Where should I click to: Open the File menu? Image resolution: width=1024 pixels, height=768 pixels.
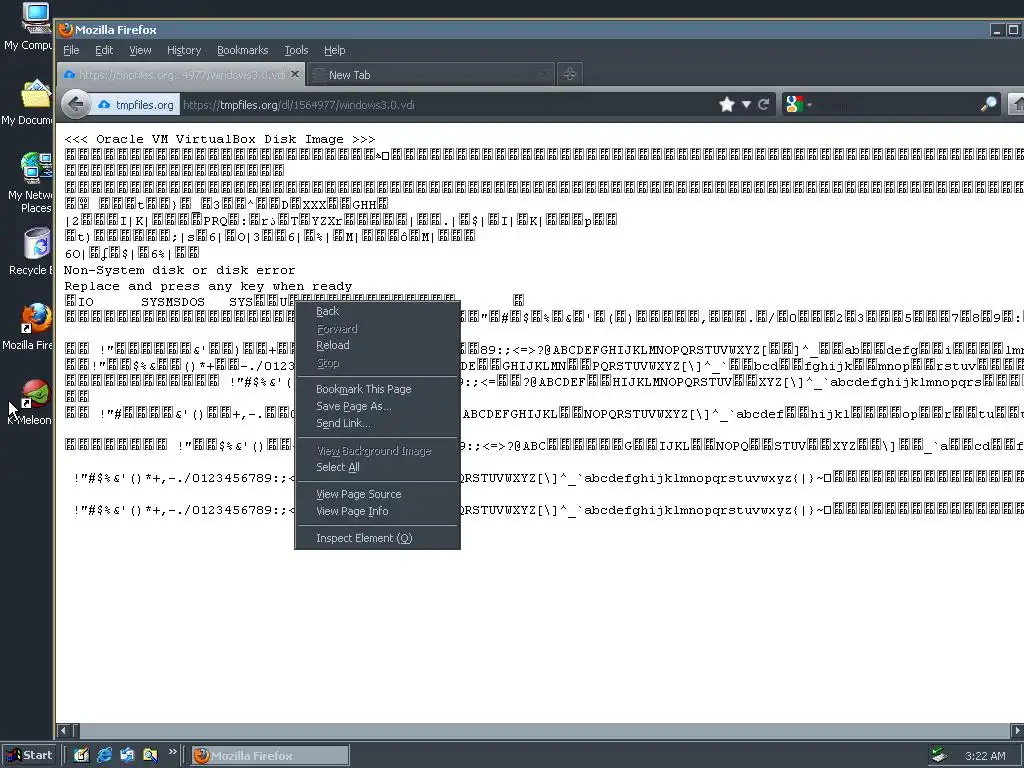(71, 50)
